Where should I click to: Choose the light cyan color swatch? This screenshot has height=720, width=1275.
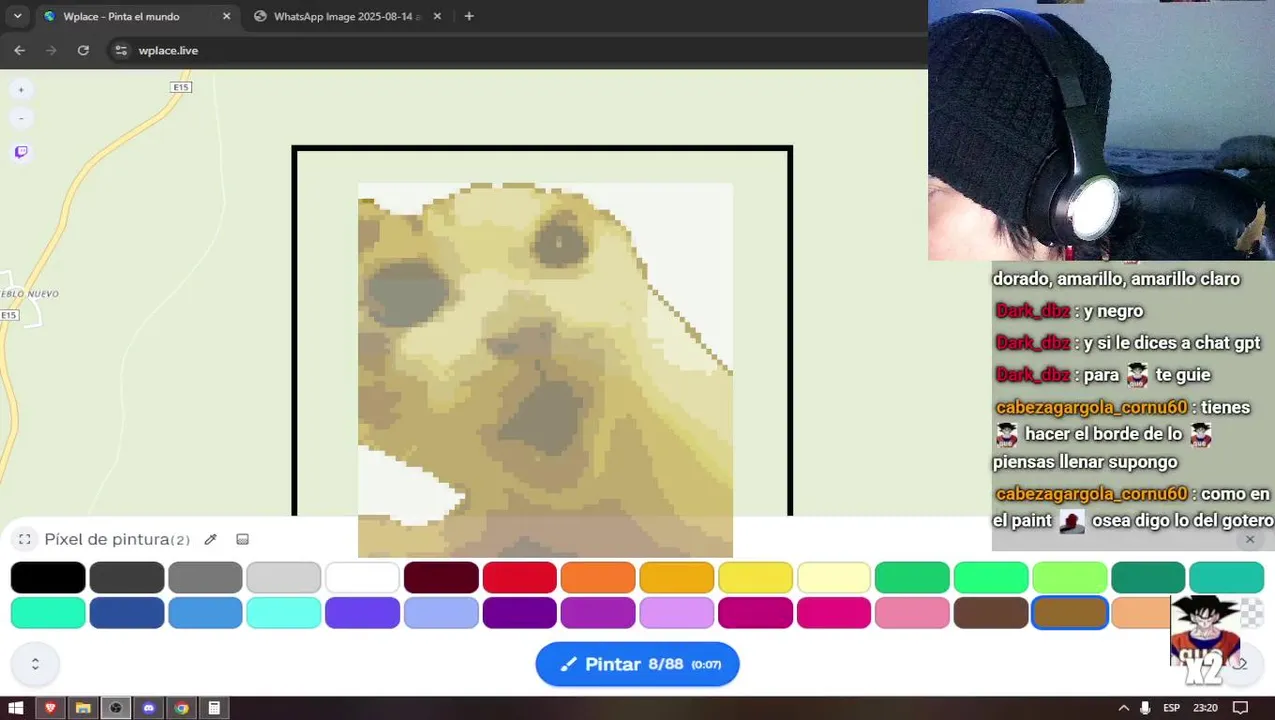(x=284, y=612)
